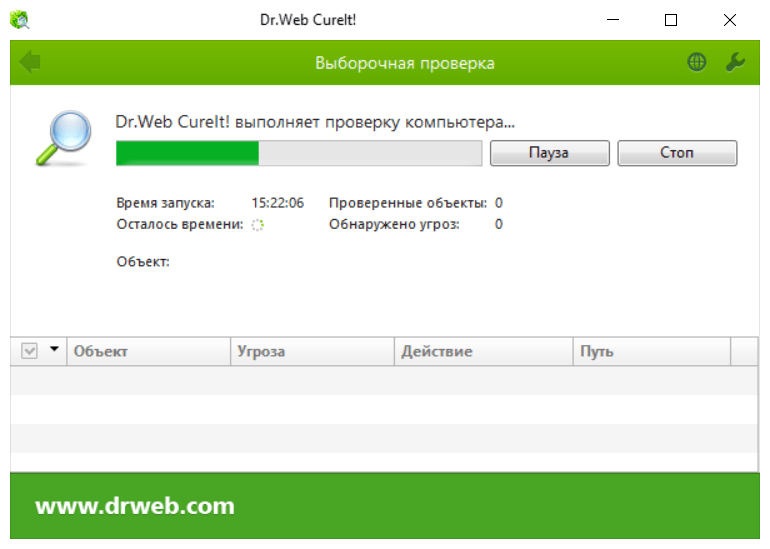Click the Пауза button

[x=550, y=153]
